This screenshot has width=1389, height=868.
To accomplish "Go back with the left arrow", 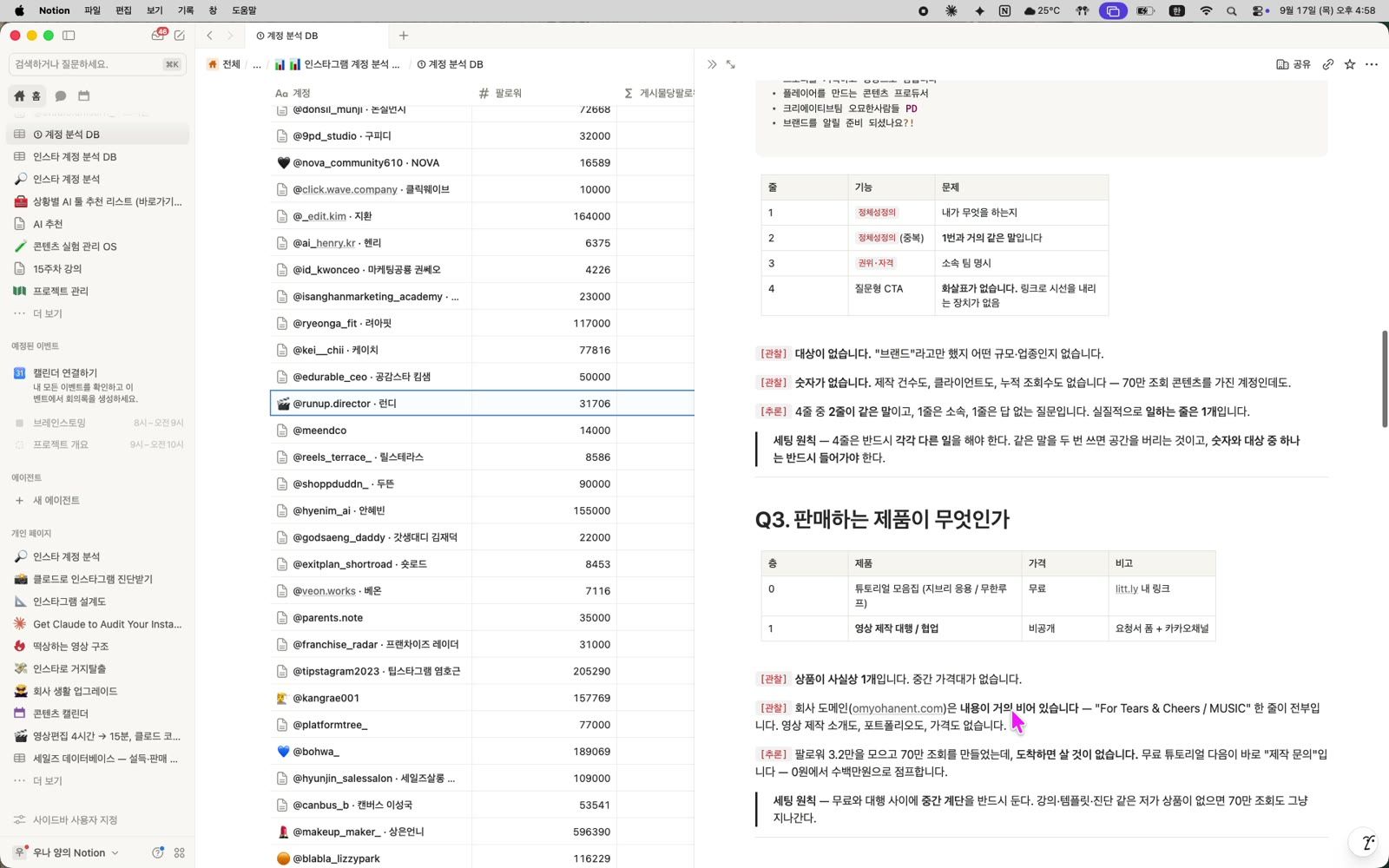I will (x=210, y=36).
